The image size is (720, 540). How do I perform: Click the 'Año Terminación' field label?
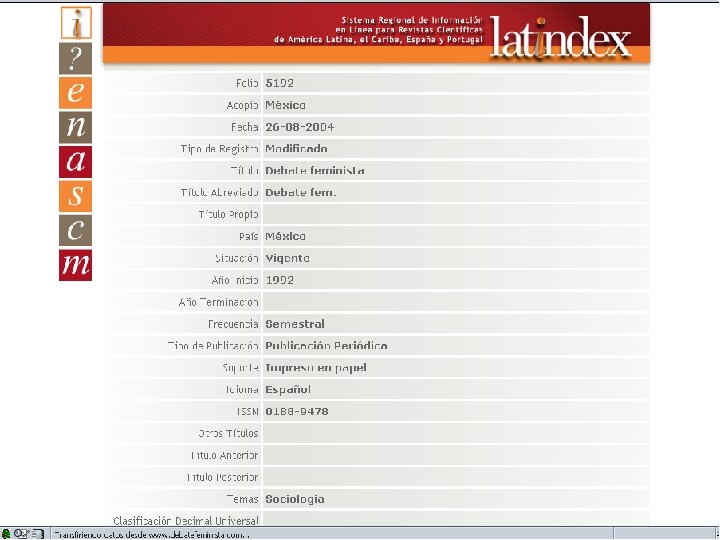pos(219,302)
